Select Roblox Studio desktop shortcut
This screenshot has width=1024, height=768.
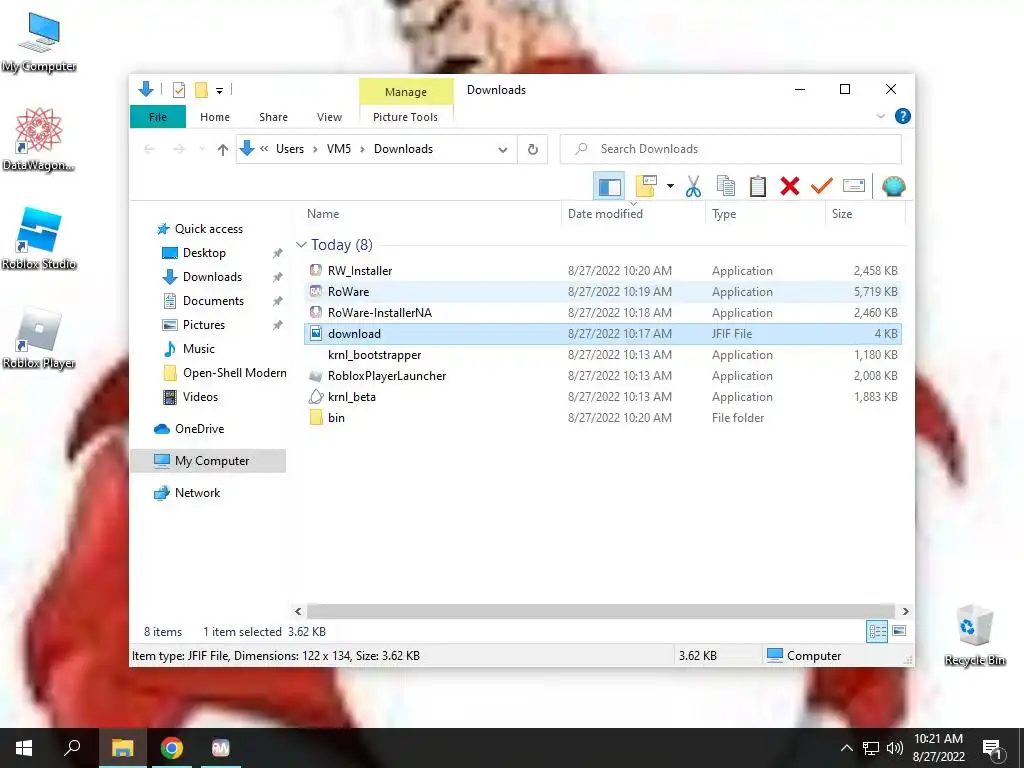39,238
